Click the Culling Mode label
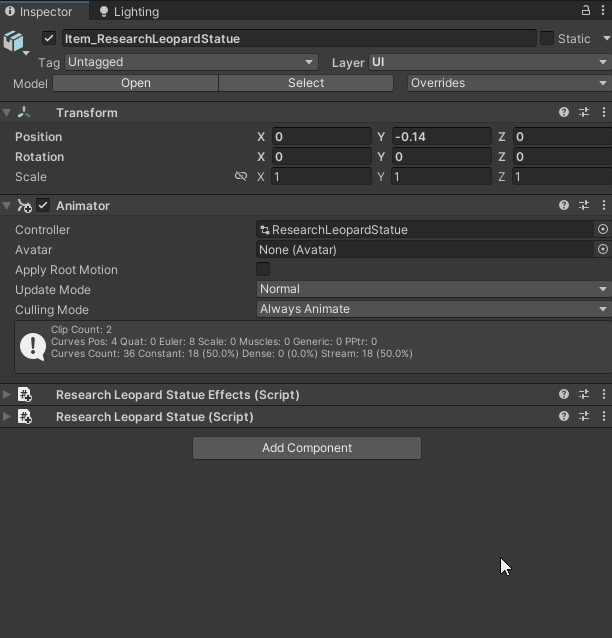Screen dimensions: 612x638 [x=52, y=309]
